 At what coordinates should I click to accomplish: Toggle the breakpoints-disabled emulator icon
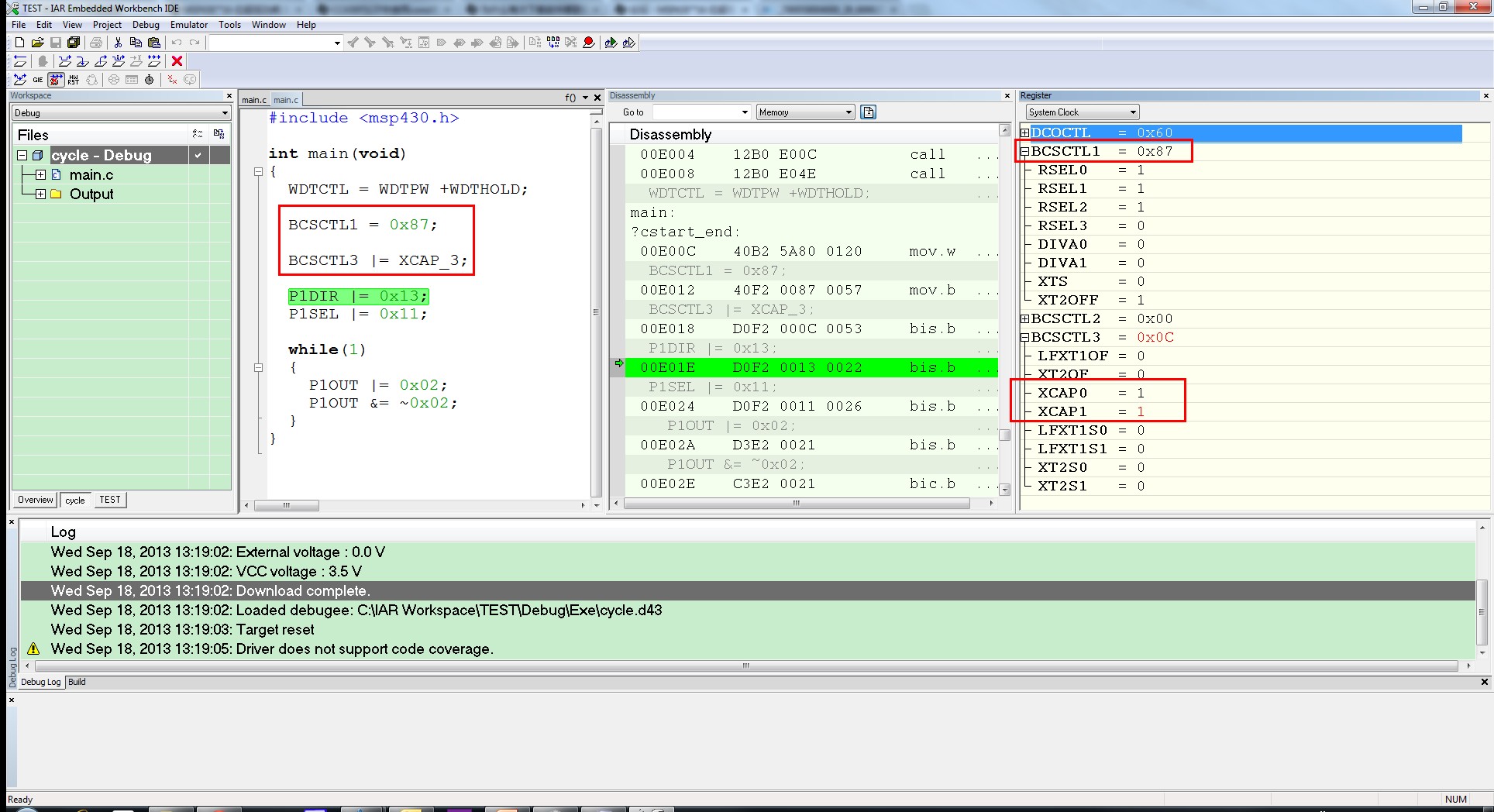56,80
